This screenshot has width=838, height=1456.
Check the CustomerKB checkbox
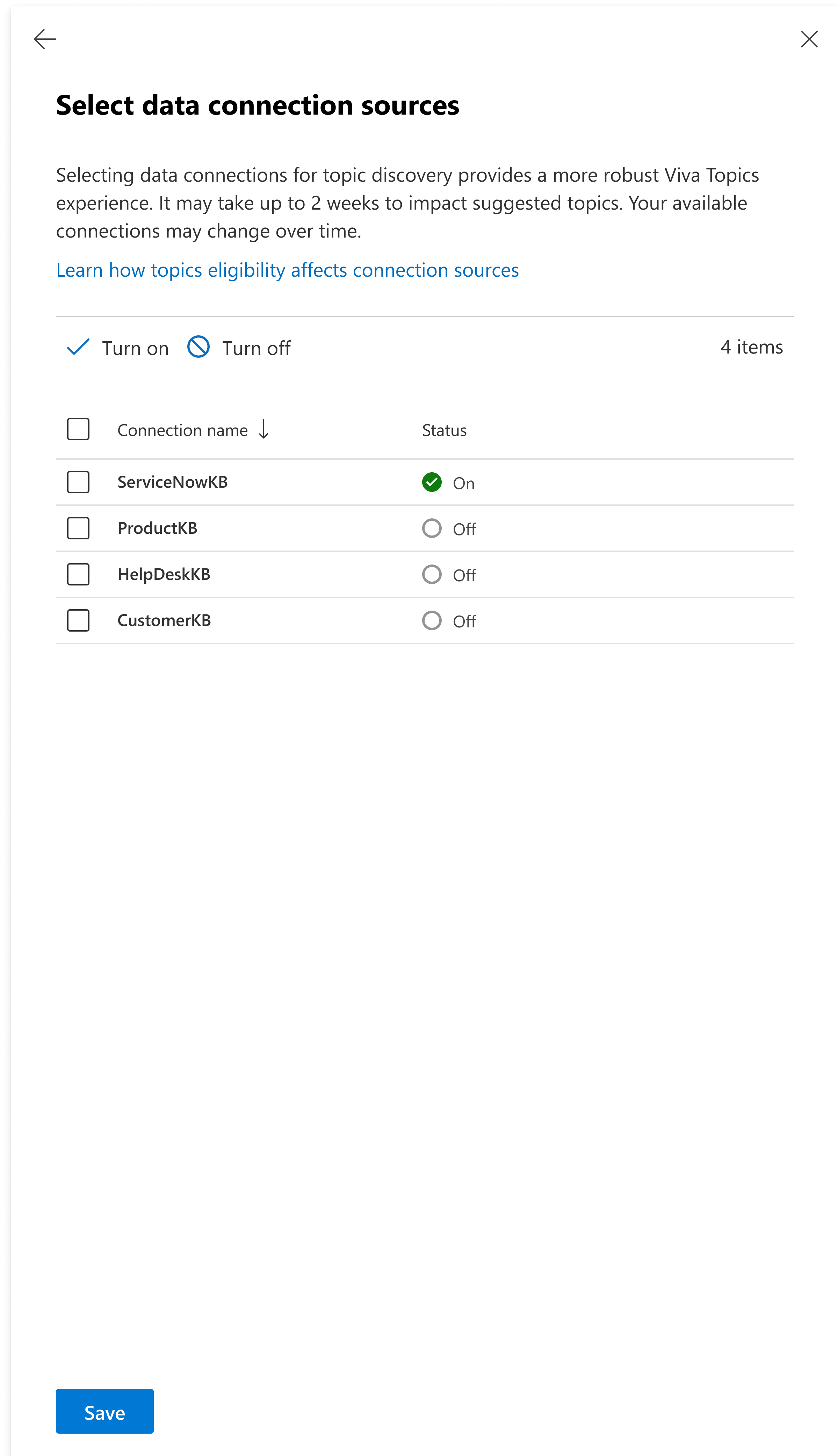pyautogui.click(x=78, y=620)
